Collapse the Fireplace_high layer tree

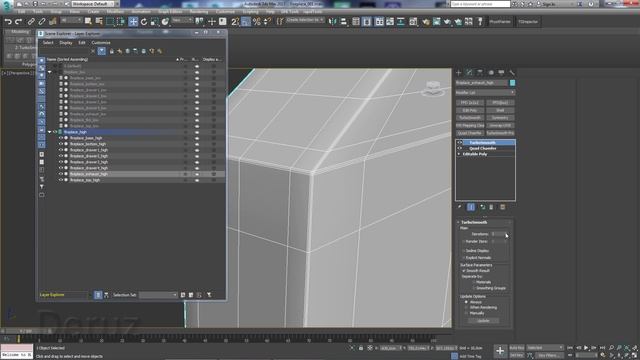click(50, 132)
